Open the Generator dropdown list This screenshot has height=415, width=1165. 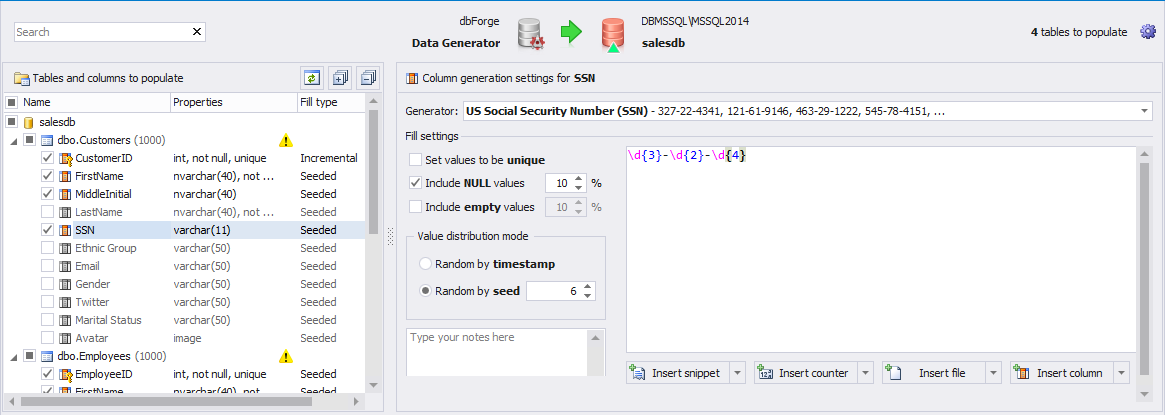(x=1143, y=112)
